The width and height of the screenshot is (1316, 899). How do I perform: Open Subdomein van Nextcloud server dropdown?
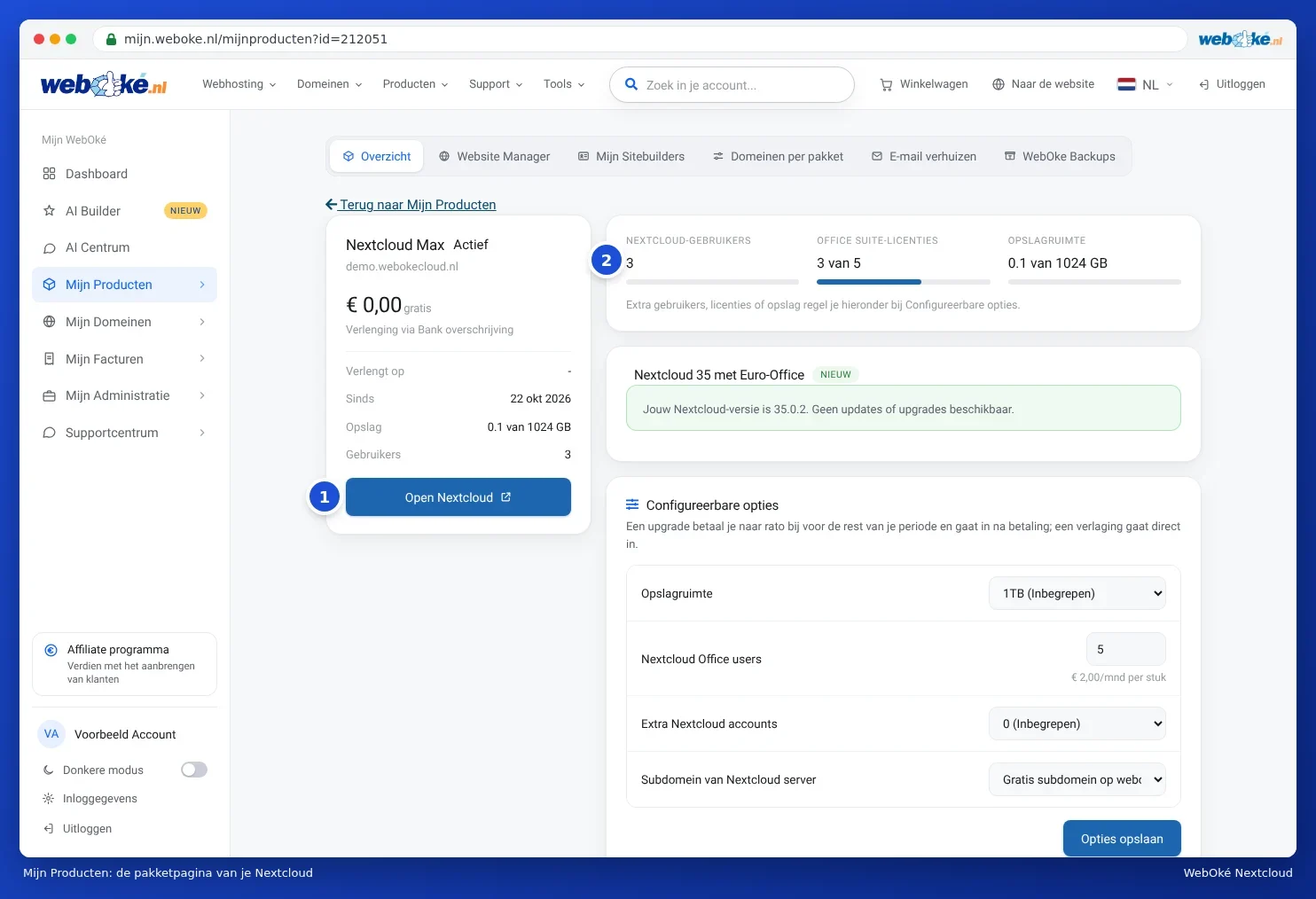1077,779
